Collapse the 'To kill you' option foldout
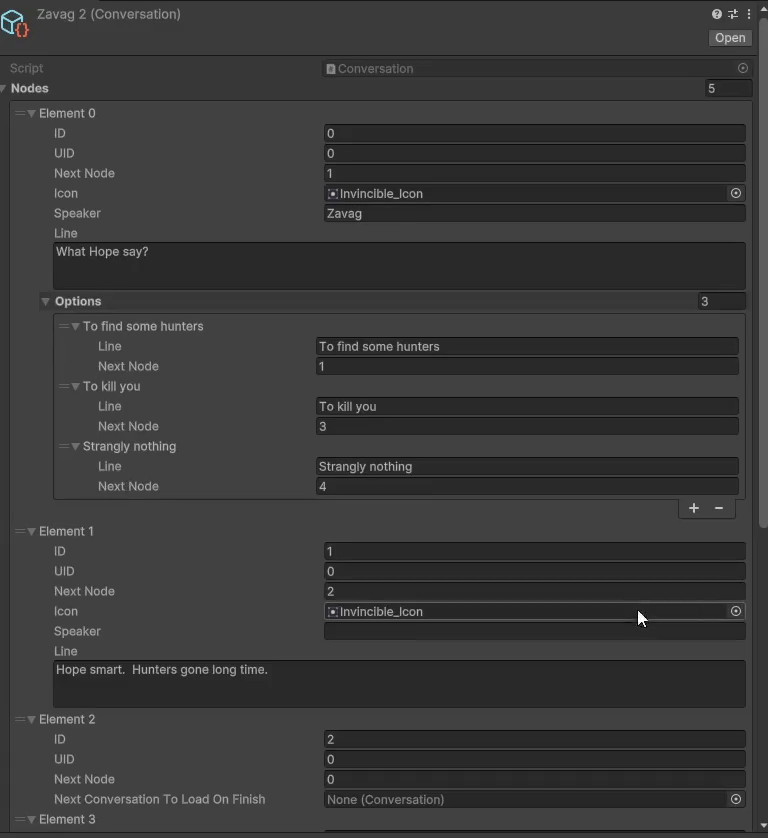The height and width of the screenshot is (838, 768). [75, 386]
